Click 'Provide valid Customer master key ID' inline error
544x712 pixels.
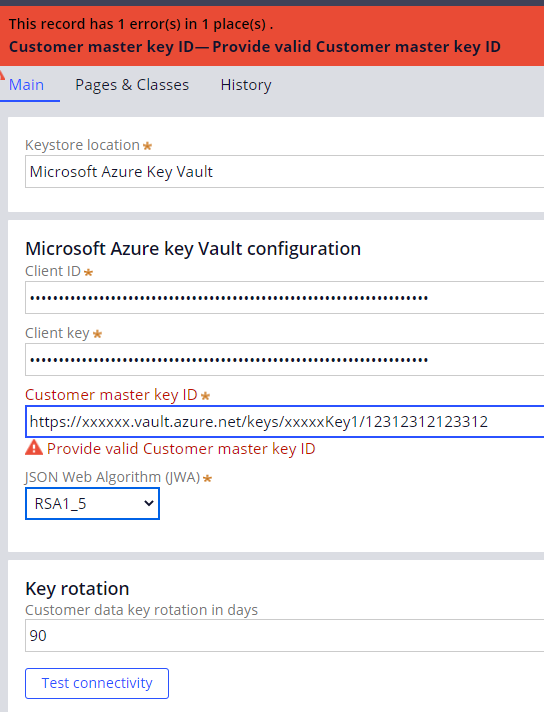(181, 449)
